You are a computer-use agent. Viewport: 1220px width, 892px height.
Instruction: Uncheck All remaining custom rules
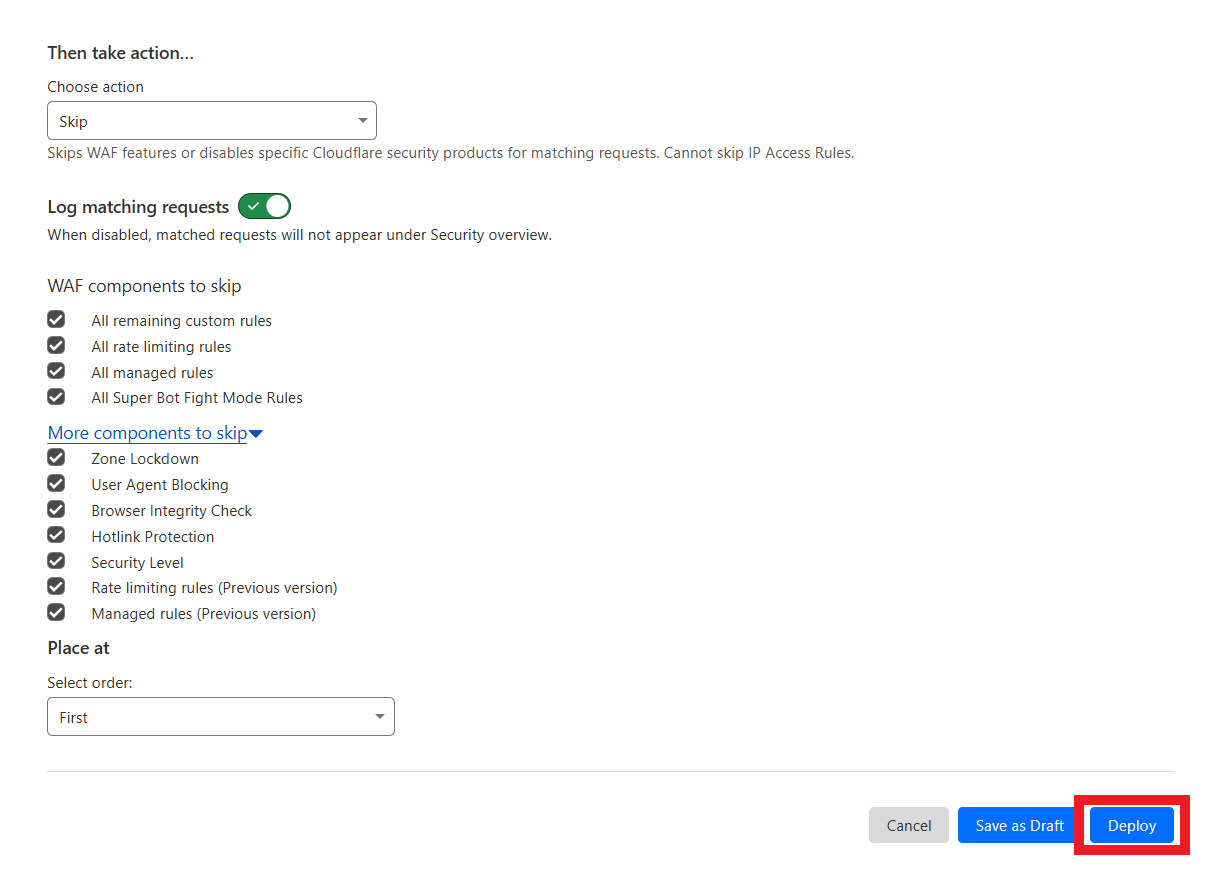point(56,320)
